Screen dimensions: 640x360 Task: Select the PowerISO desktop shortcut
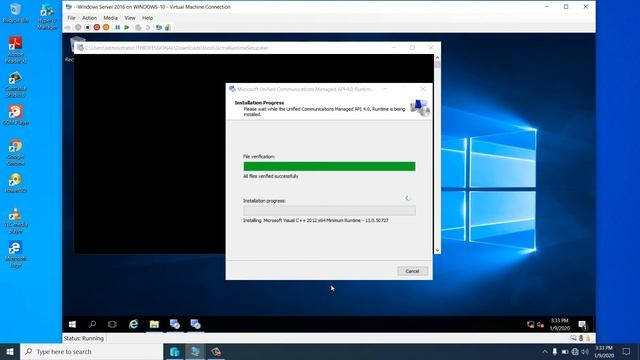[x=16, y=183]
